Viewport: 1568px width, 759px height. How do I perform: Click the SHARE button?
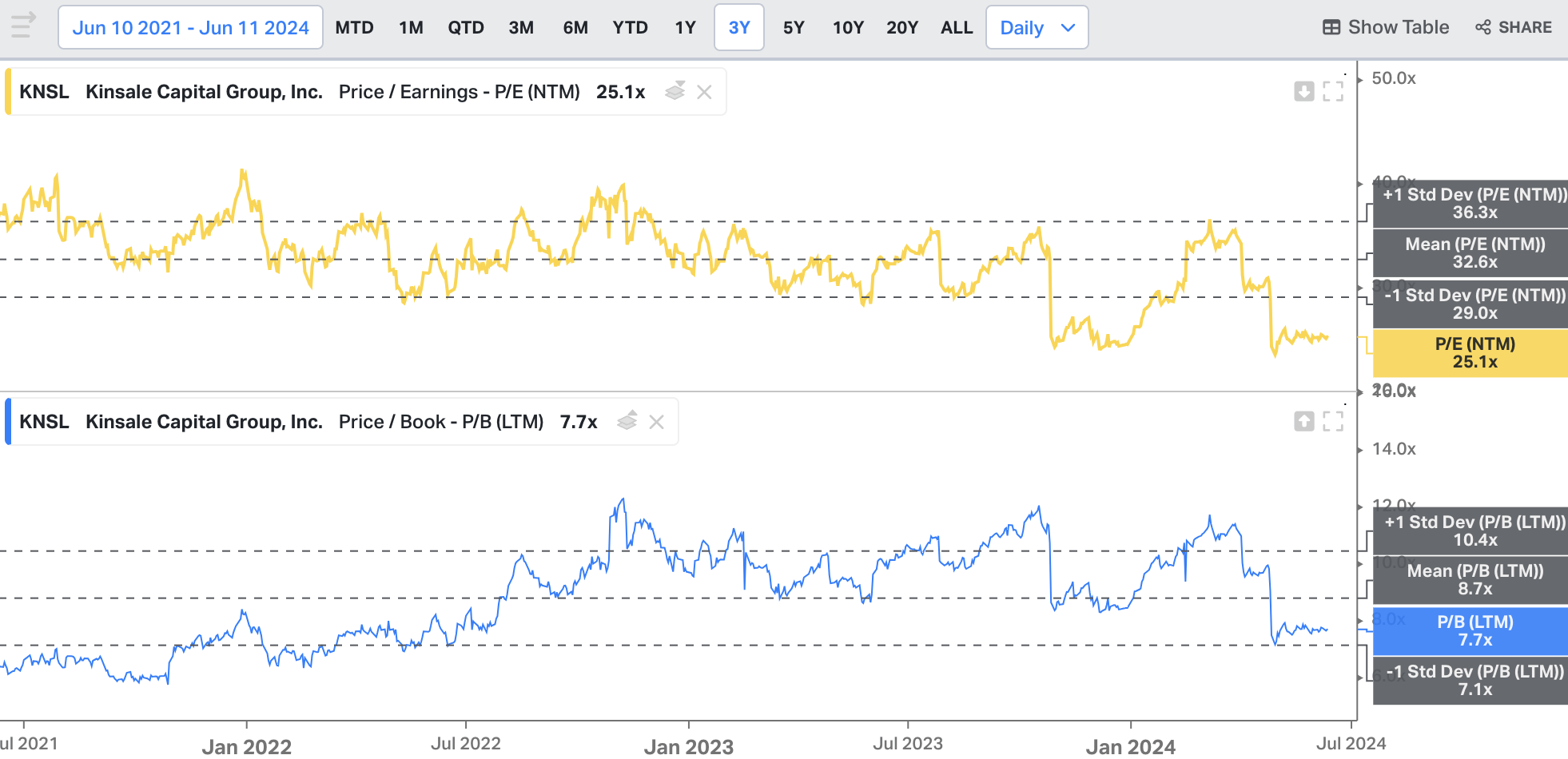click(x=1514, y=27)
